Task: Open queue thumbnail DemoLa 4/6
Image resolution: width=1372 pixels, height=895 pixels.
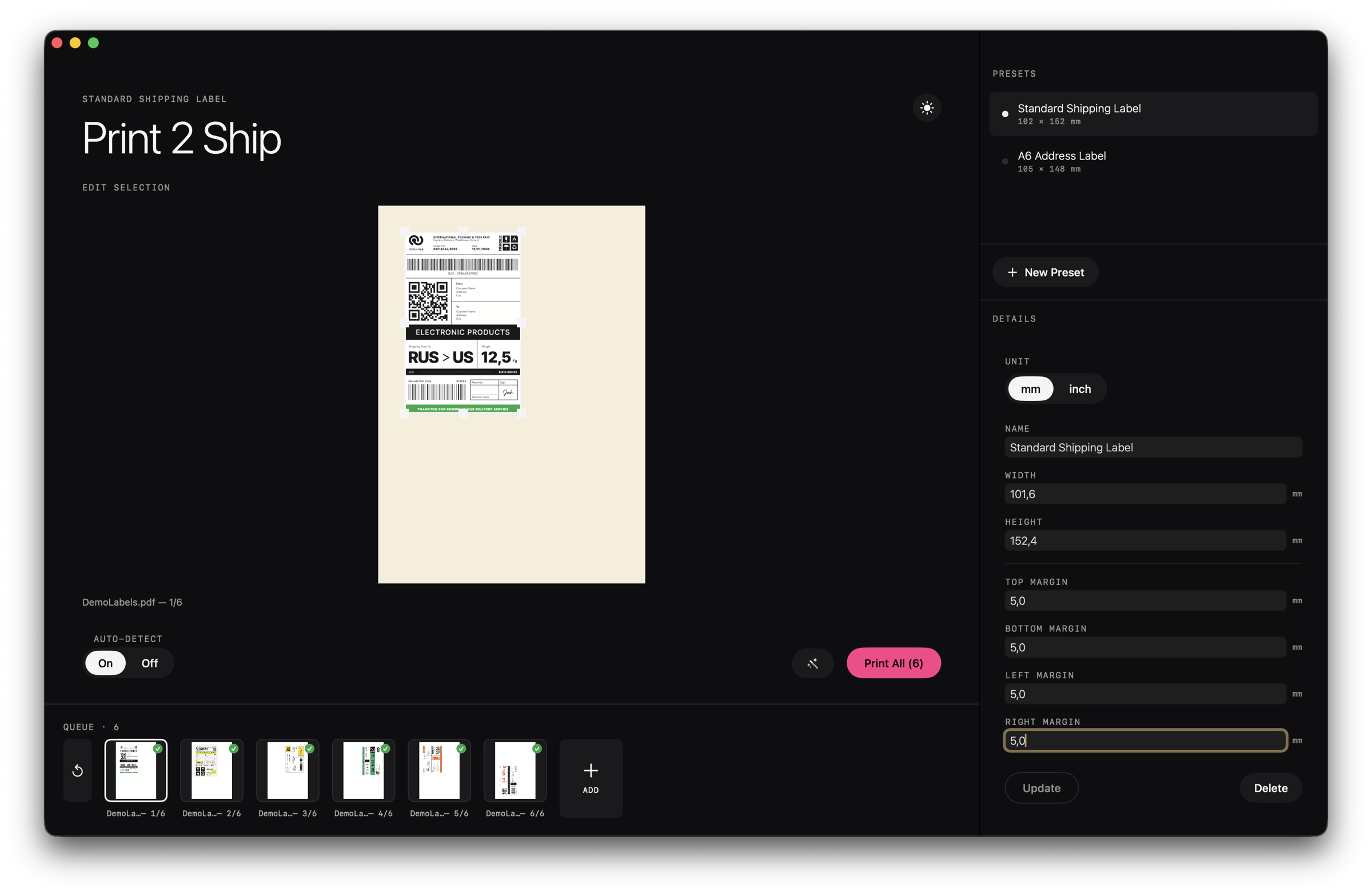Action: click(x=363, y=770)
